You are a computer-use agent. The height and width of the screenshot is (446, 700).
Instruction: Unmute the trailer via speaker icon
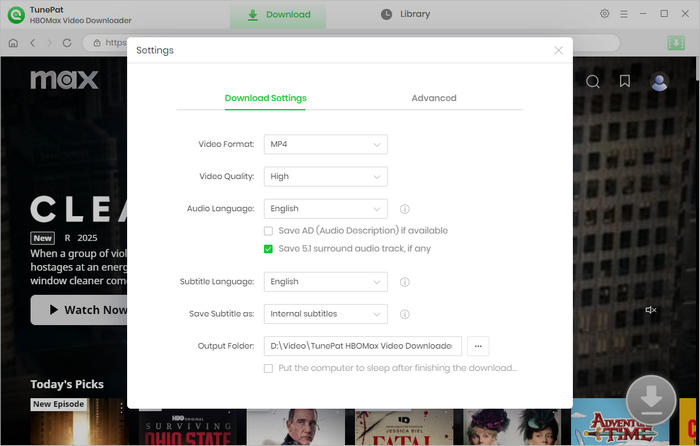tap(650, 309)
